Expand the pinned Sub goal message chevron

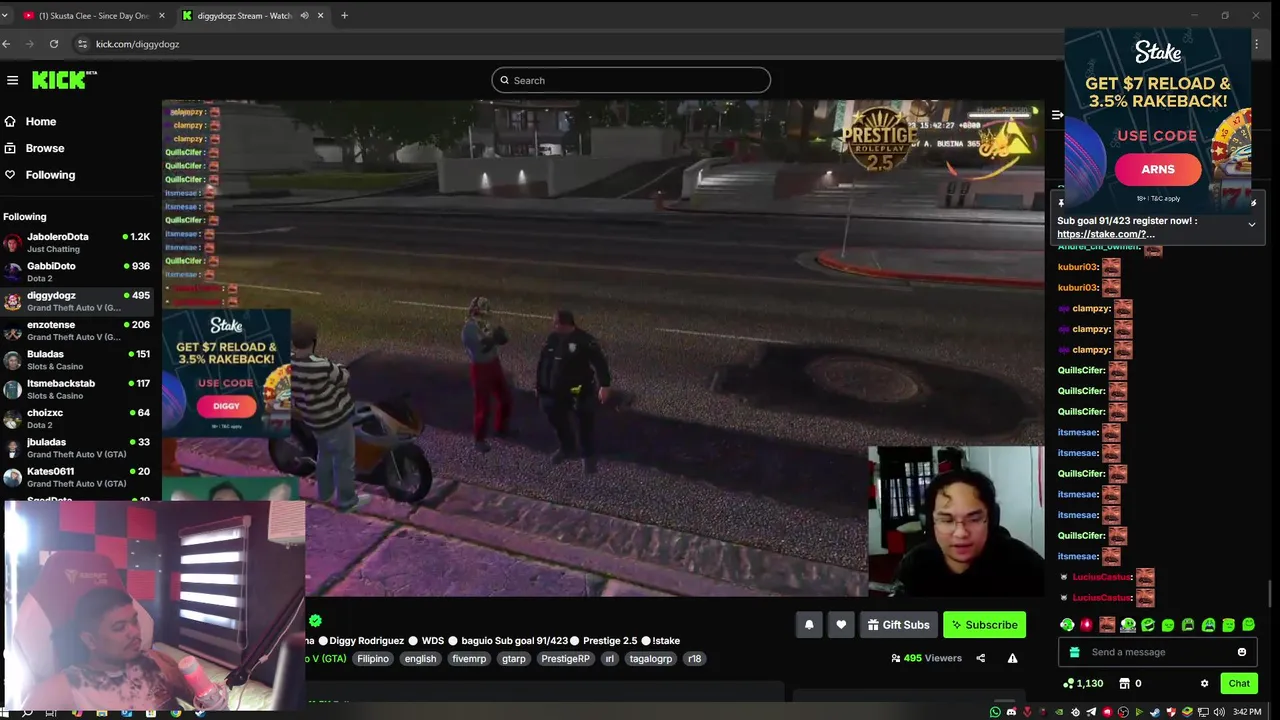tap(1251, 225)
